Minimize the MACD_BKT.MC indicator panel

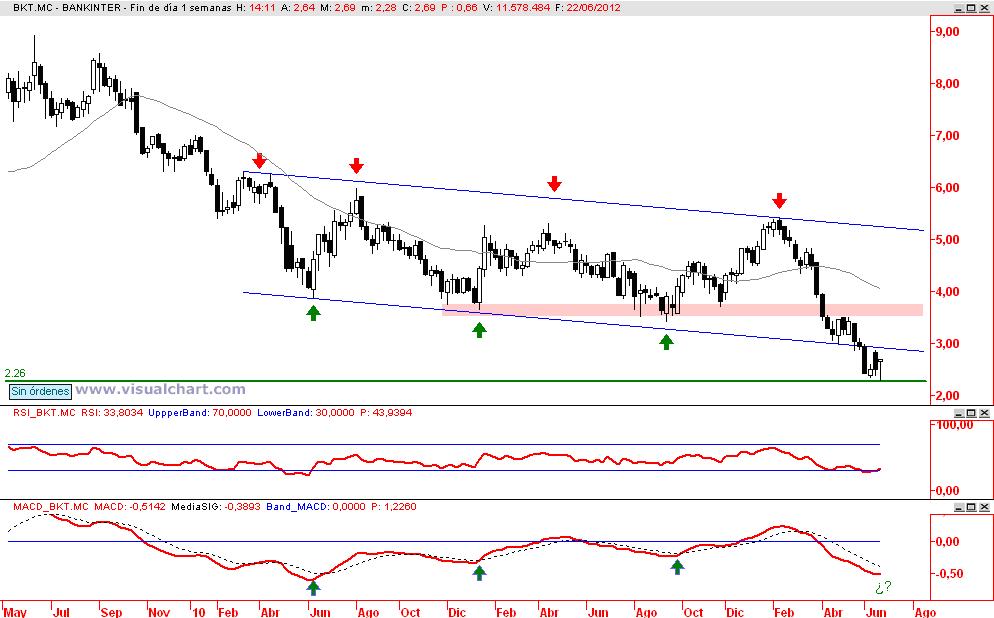958,507
